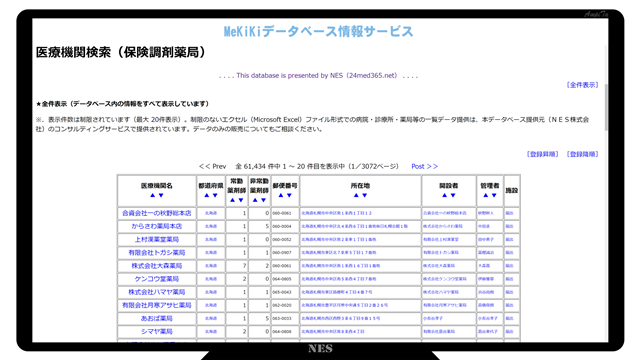
Task: Click the 施設 link in 上村漢薬堂薬局 row
Action: 509,240
